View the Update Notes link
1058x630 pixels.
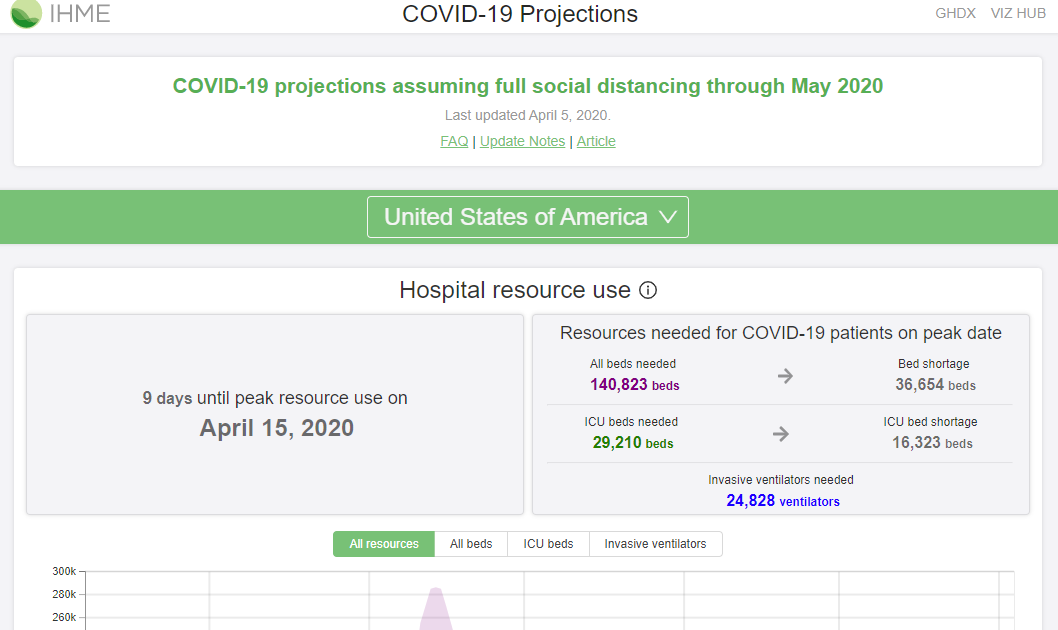coord(522,141)
